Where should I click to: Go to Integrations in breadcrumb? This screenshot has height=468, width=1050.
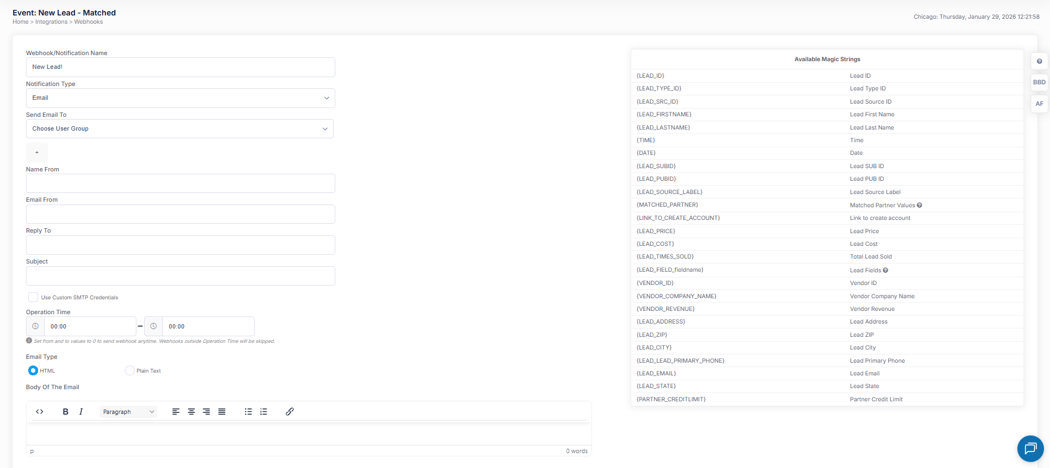click(51, 21)
